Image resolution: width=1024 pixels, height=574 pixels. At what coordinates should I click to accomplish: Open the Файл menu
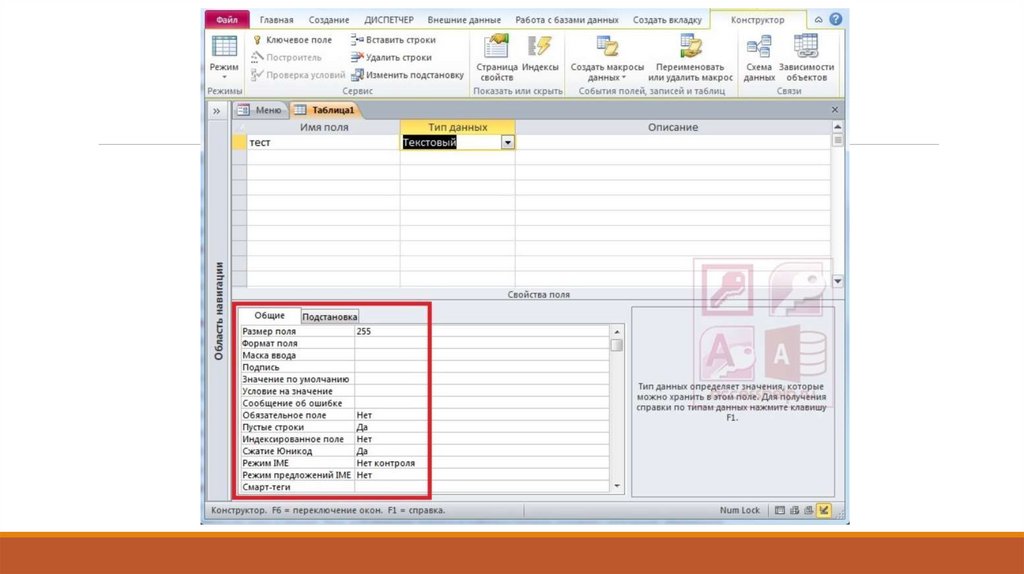tap(227, 20)
